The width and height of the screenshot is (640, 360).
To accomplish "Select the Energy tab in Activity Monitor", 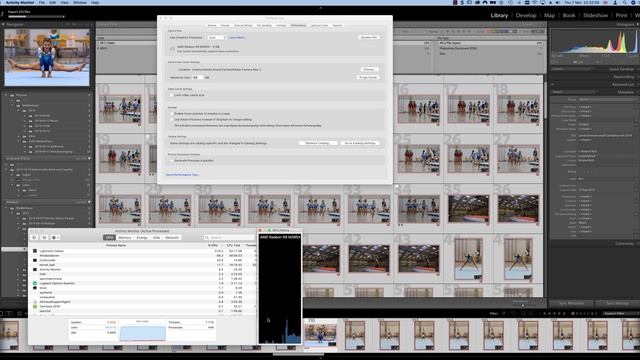I will [x=142, y=238].
